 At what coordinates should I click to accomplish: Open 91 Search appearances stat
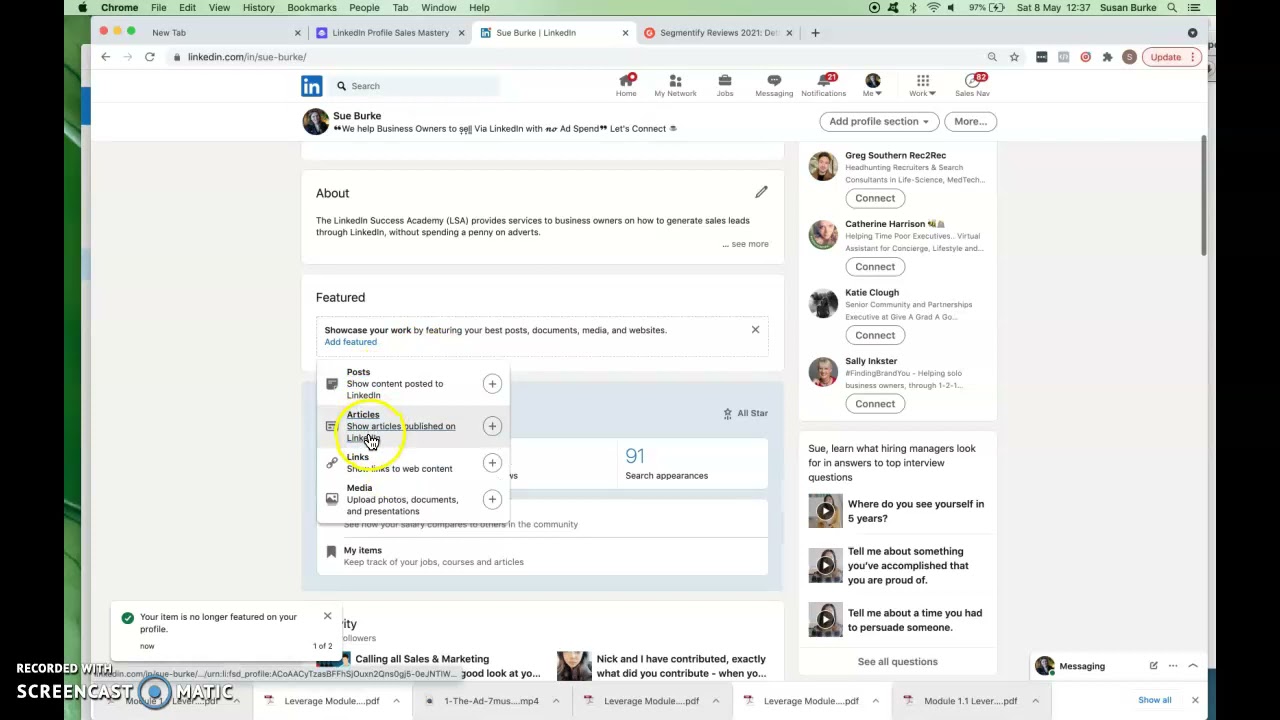666,464
